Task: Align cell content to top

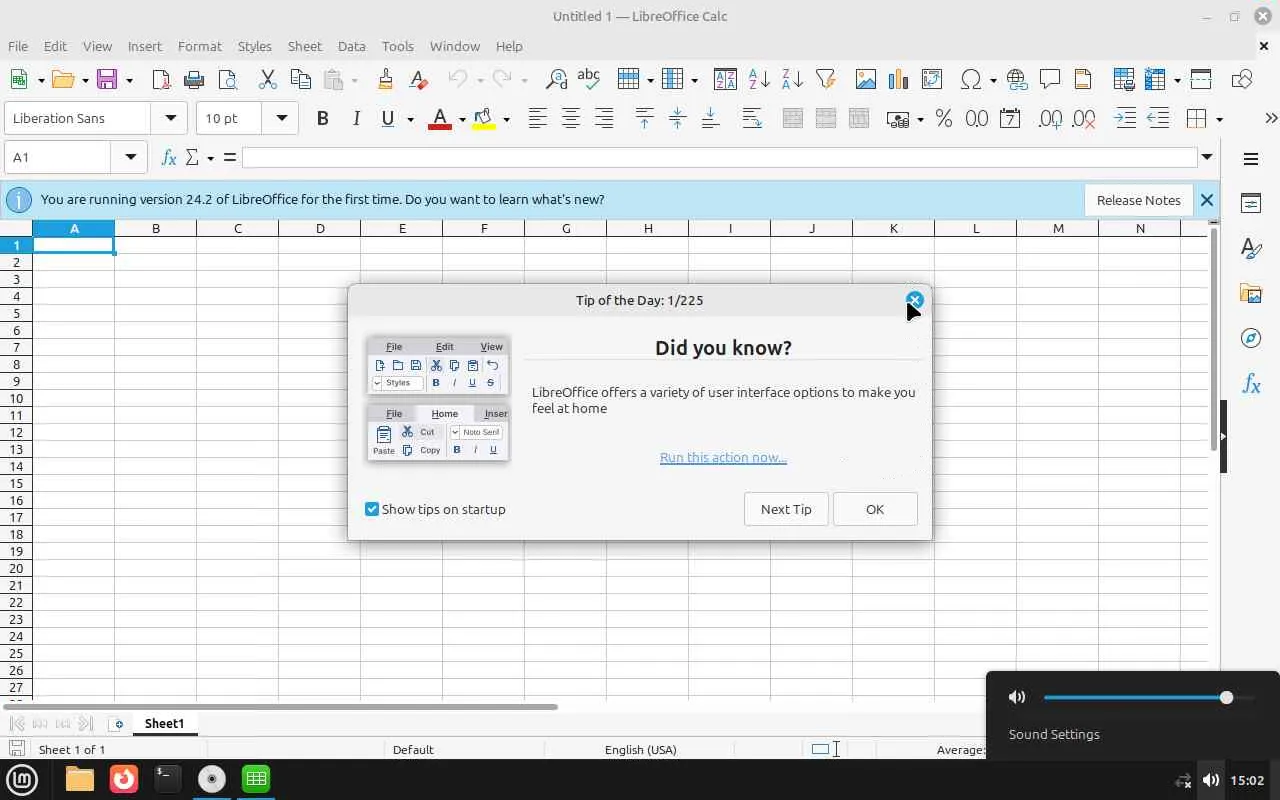Action: 644,119
